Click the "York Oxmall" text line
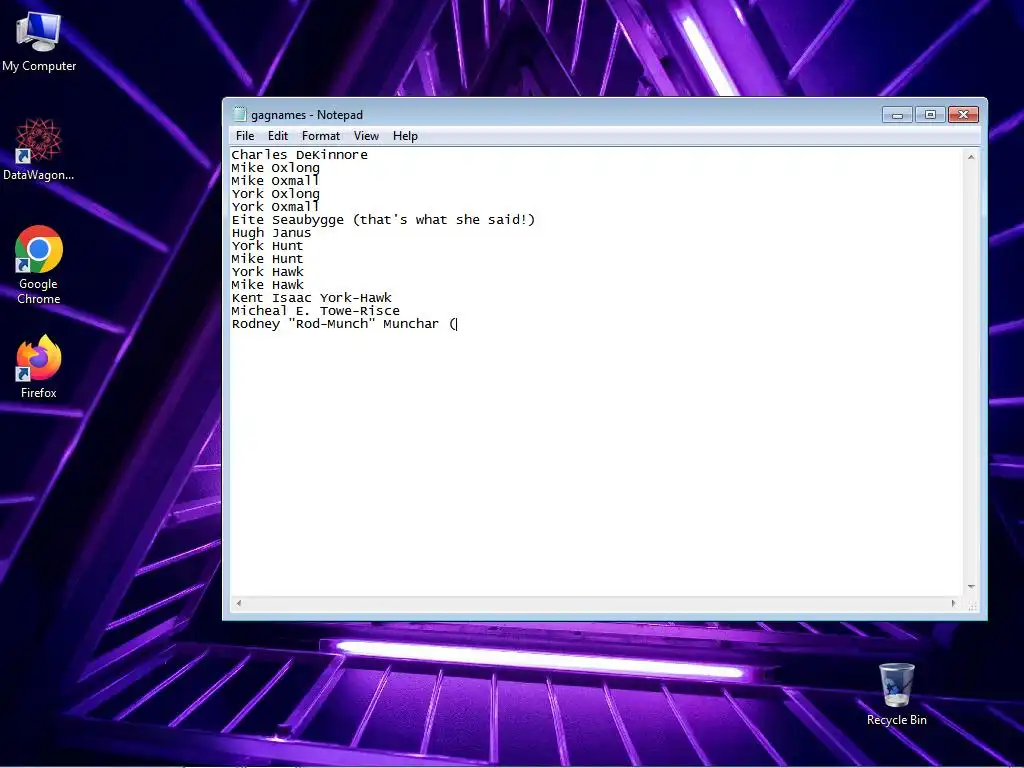The height and width of the screenshot is (768, 1024). click(276, 207)
